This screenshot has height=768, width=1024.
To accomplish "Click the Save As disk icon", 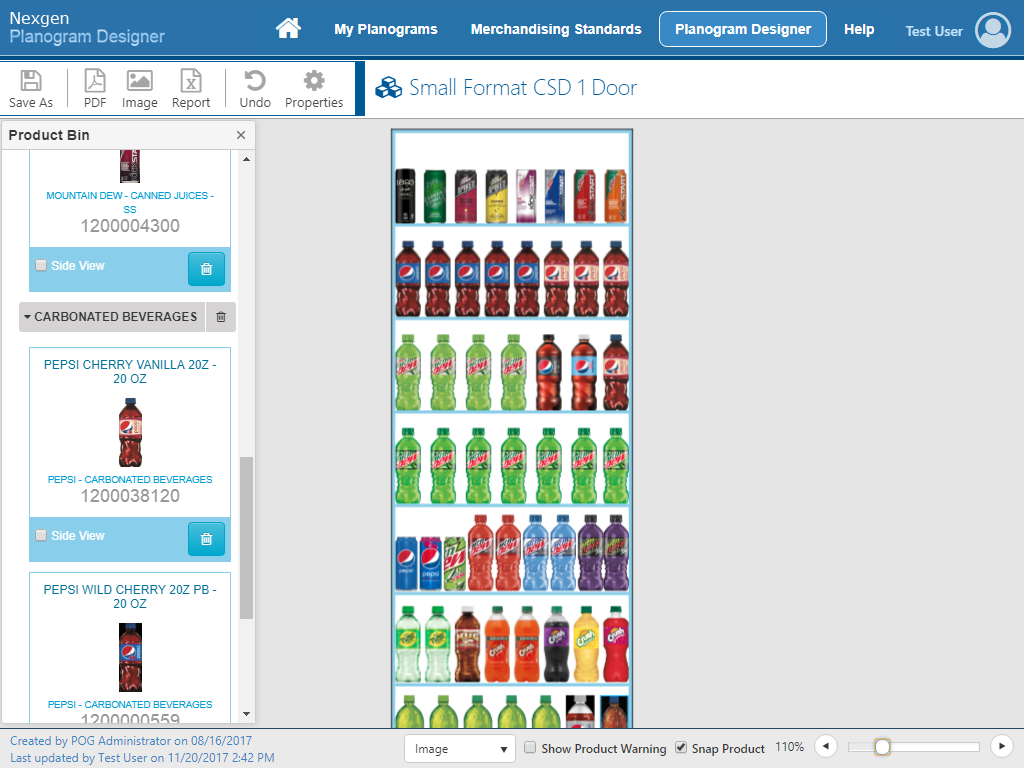I will pos(31,81).
